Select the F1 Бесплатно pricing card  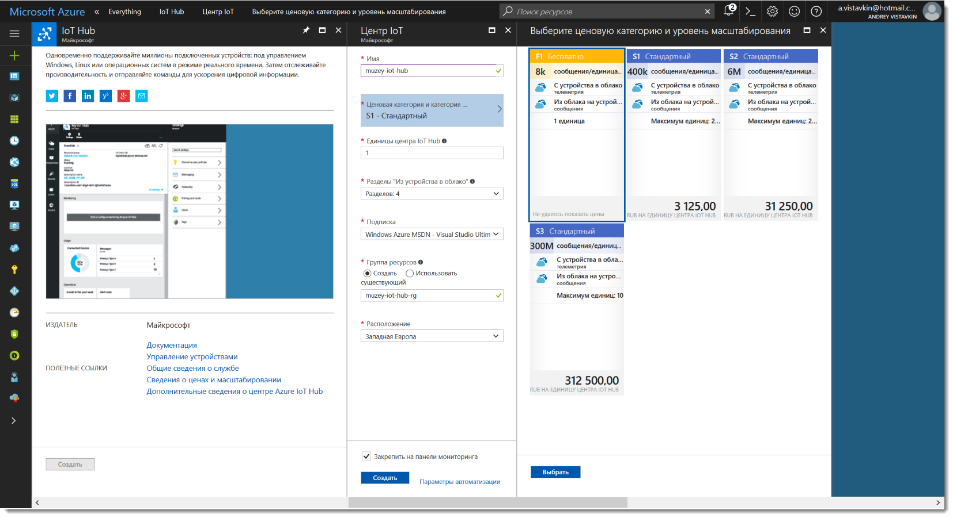pos(577,135)
